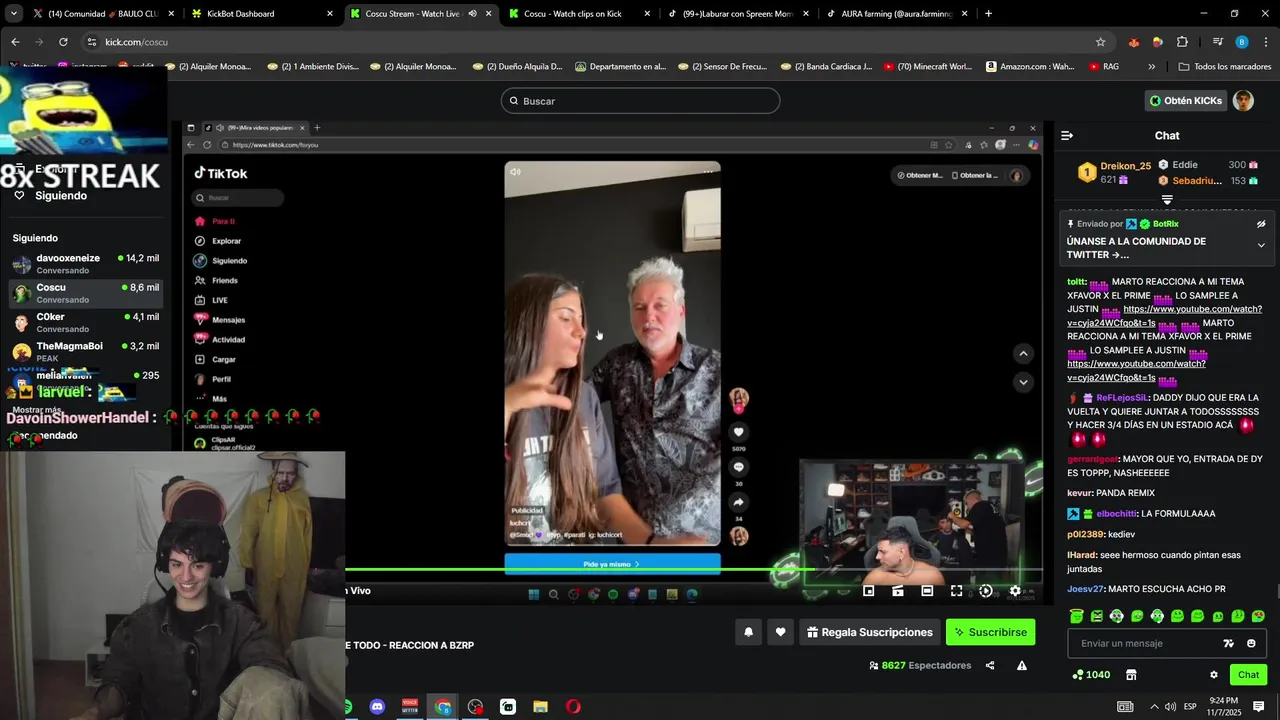The height and width of the screenshot is (720, 1280).
Task: Expand the pinned Twitter community message
Action: [x=1261, y=245]
